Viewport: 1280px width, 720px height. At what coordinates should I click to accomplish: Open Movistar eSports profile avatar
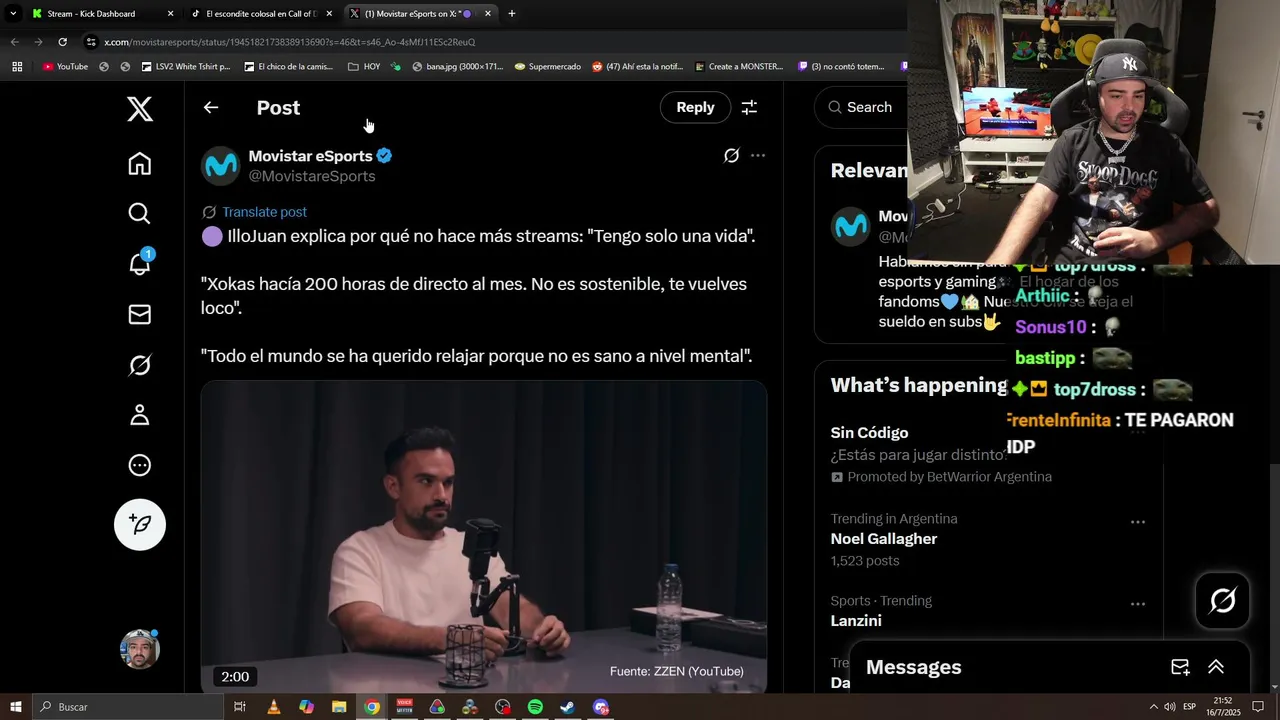(x=221, y=166)
